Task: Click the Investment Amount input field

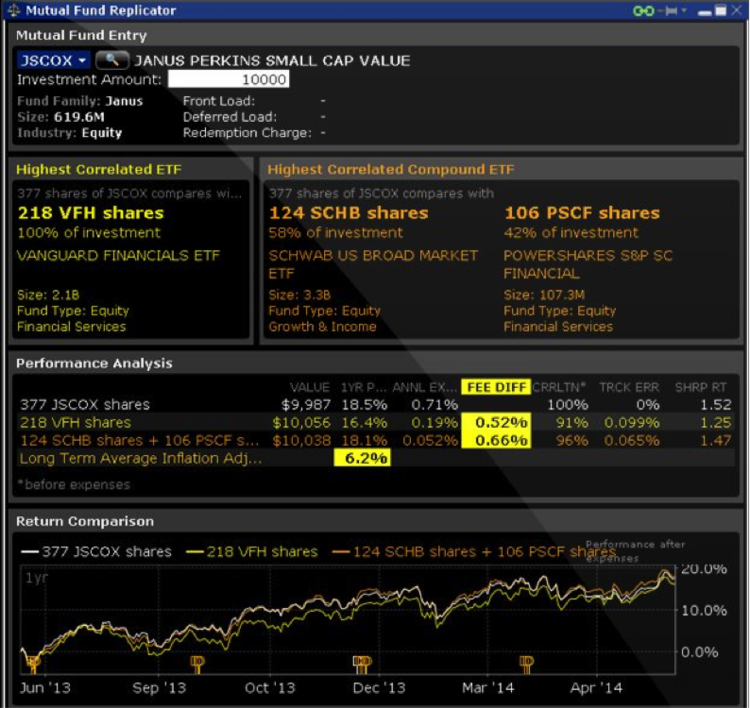Action: [x=229, y=79]
